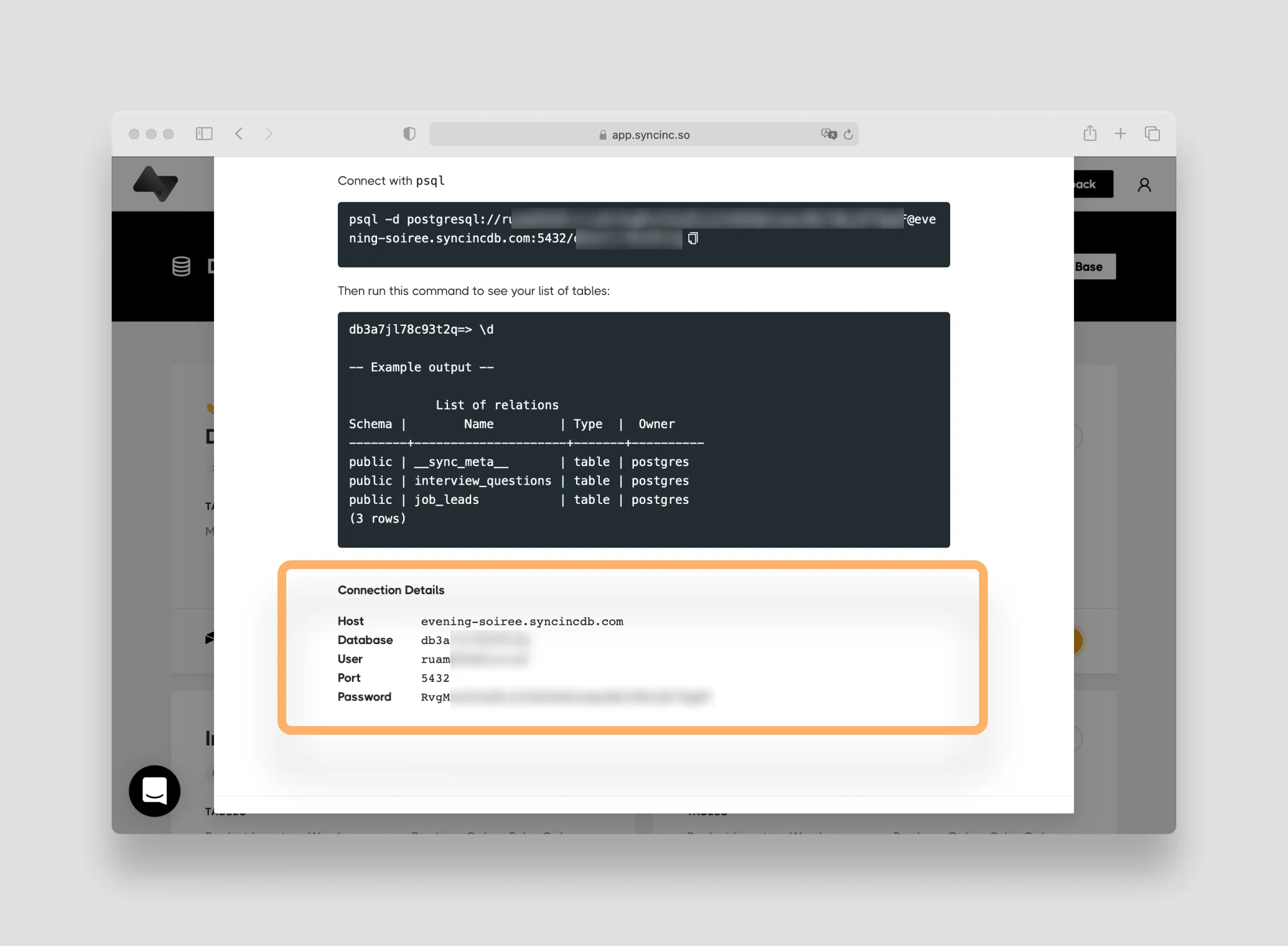
Task: Select host evening-soiree.syncincdb.com
Action: [x=522, y=621]
